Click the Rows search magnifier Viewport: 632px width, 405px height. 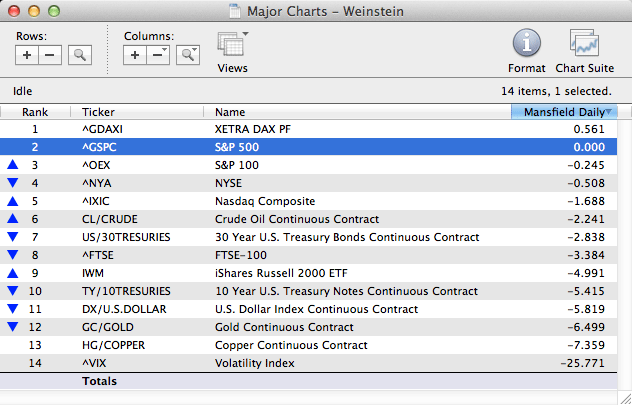tap(80, 56)
